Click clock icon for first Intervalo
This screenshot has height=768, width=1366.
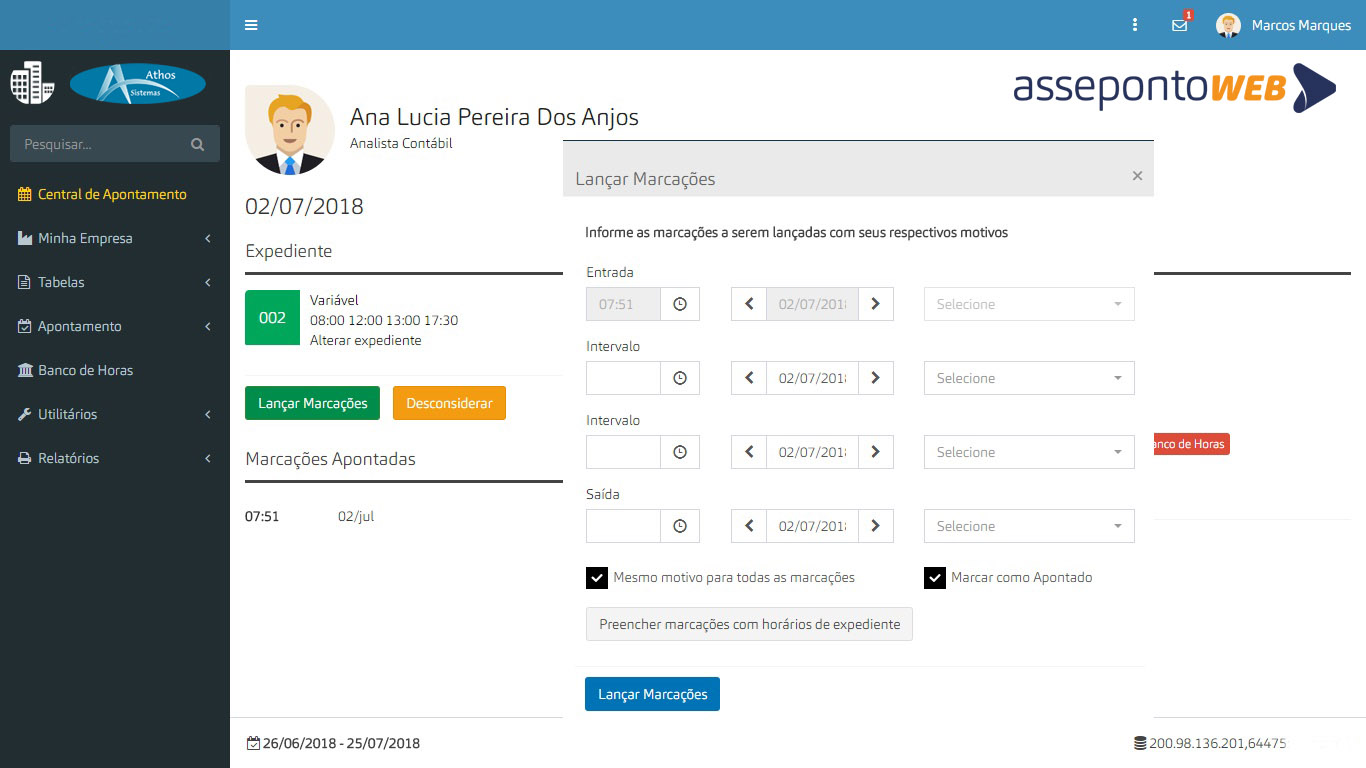click(680, 378)
